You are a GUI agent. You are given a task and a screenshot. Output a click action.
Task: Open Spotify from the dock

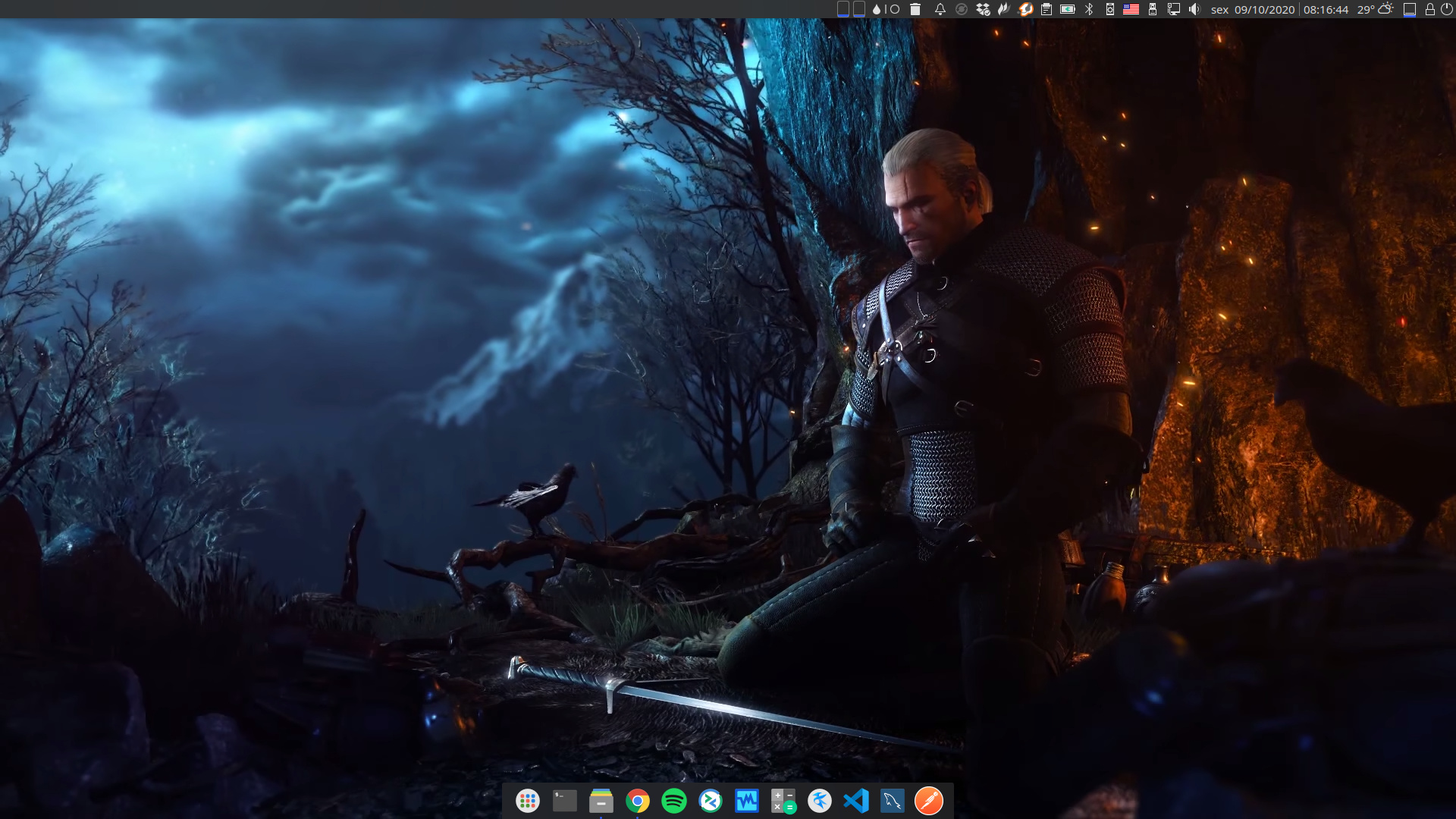point(674,801)
